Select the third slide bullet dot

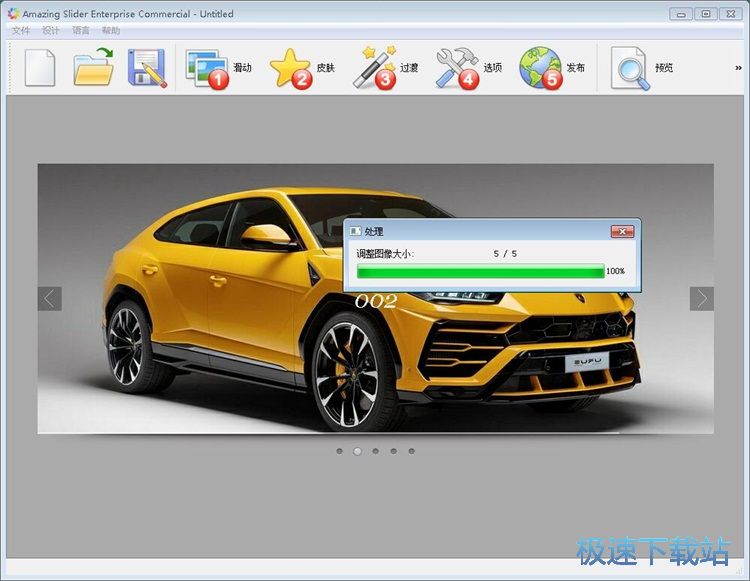375,451
